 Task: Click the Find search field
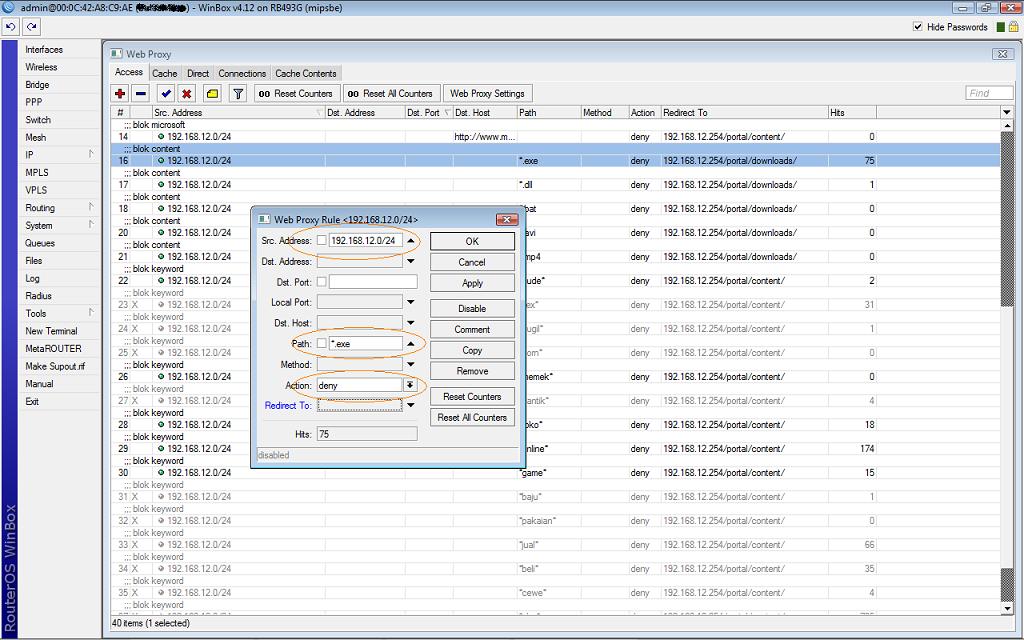click(989, 93)
